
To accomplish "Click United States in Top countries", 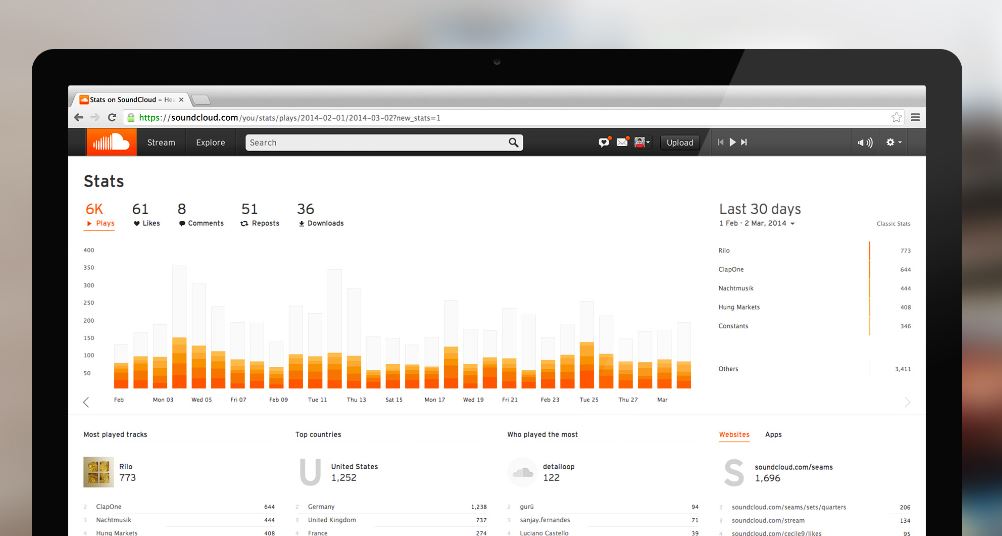I will click(x=355, y=466).
